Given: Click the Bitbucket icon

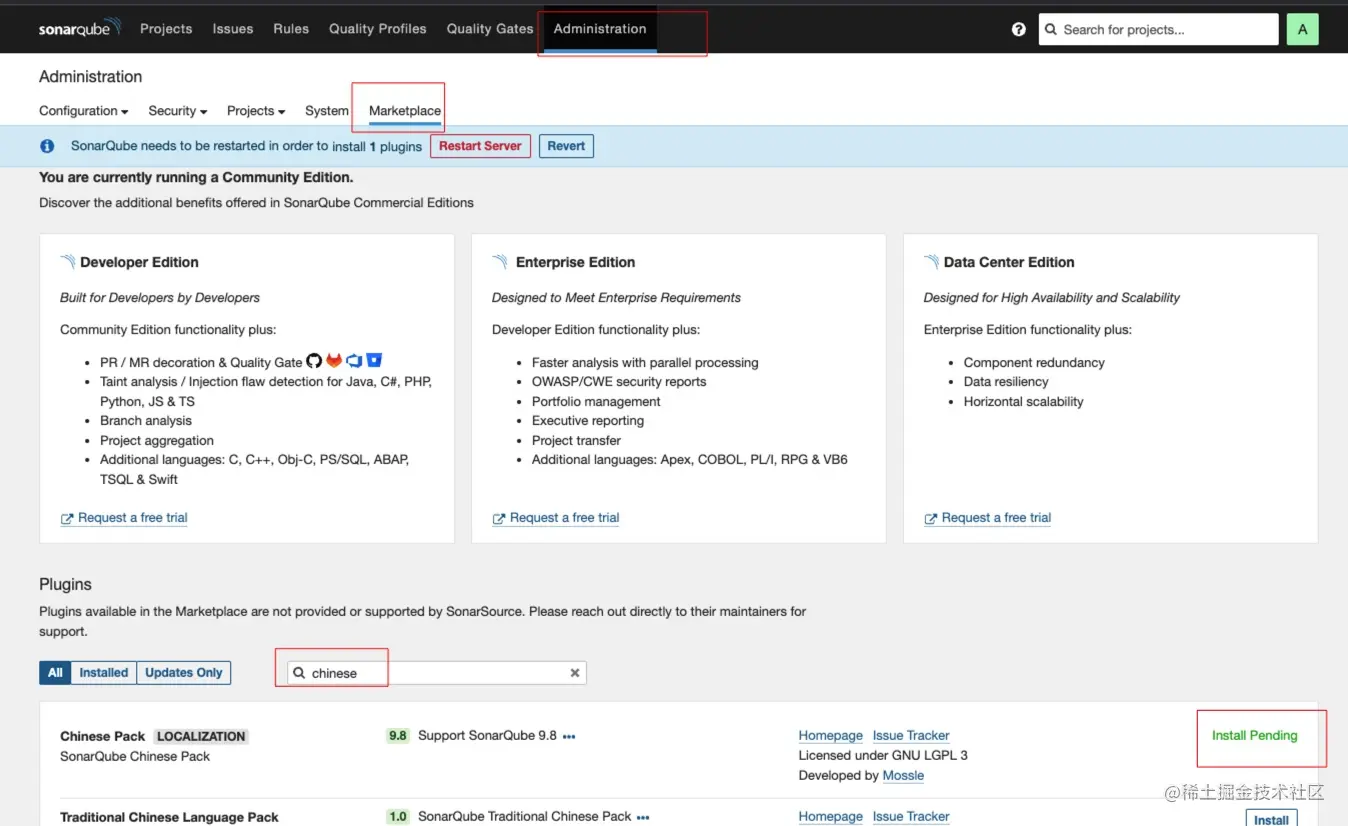Looking at the screenshot, I should (374, 361).
